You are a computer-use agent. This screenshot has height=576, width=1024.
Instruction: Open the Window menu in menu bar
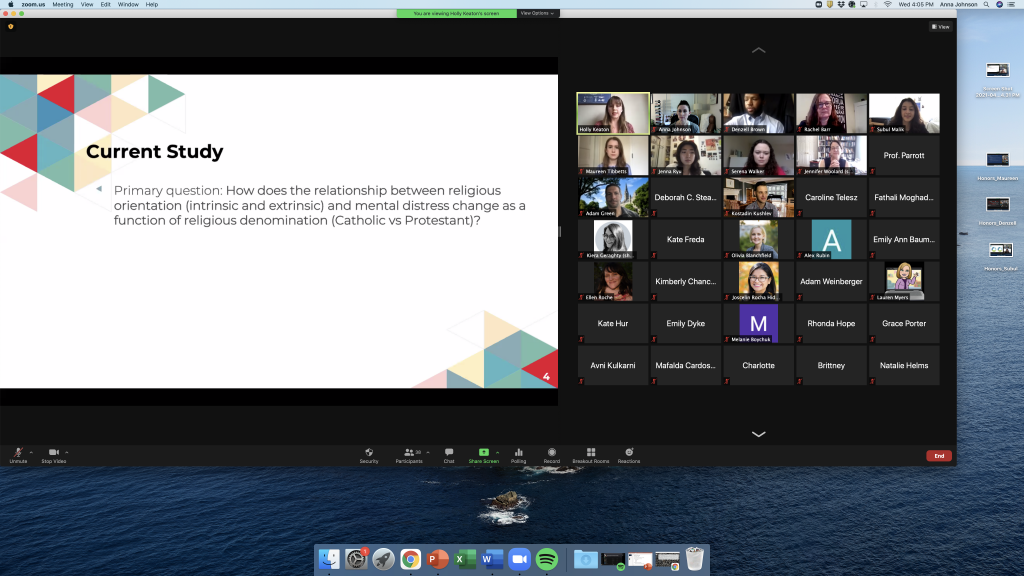pos(128,4)
